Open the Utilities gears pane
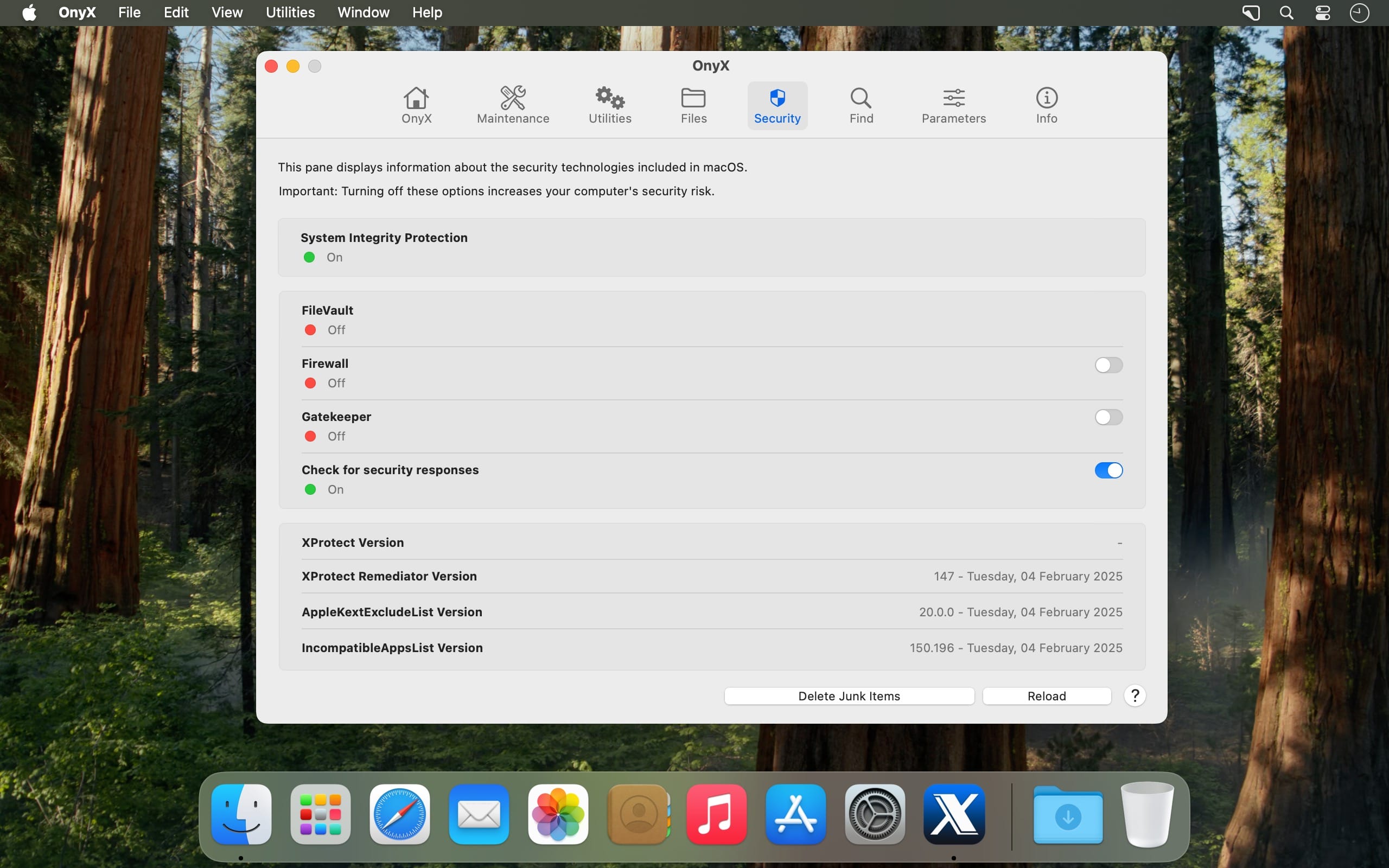 click(609, 106)
